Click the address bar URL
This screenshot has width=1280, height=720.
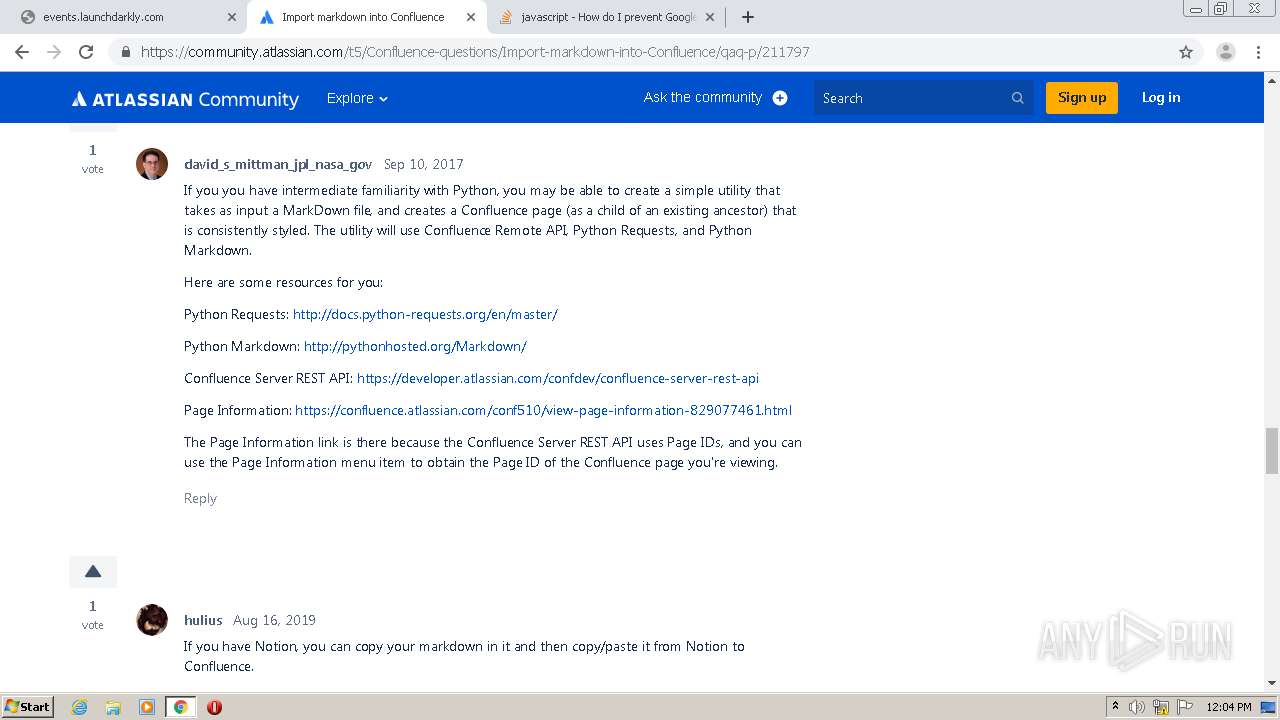click(475, 52)
